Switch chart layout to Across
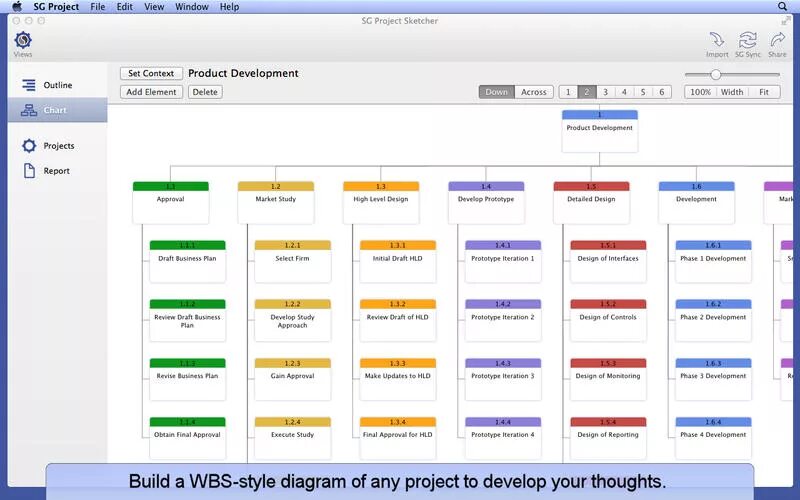The image size is (800, 500). [x=534, y=92]
